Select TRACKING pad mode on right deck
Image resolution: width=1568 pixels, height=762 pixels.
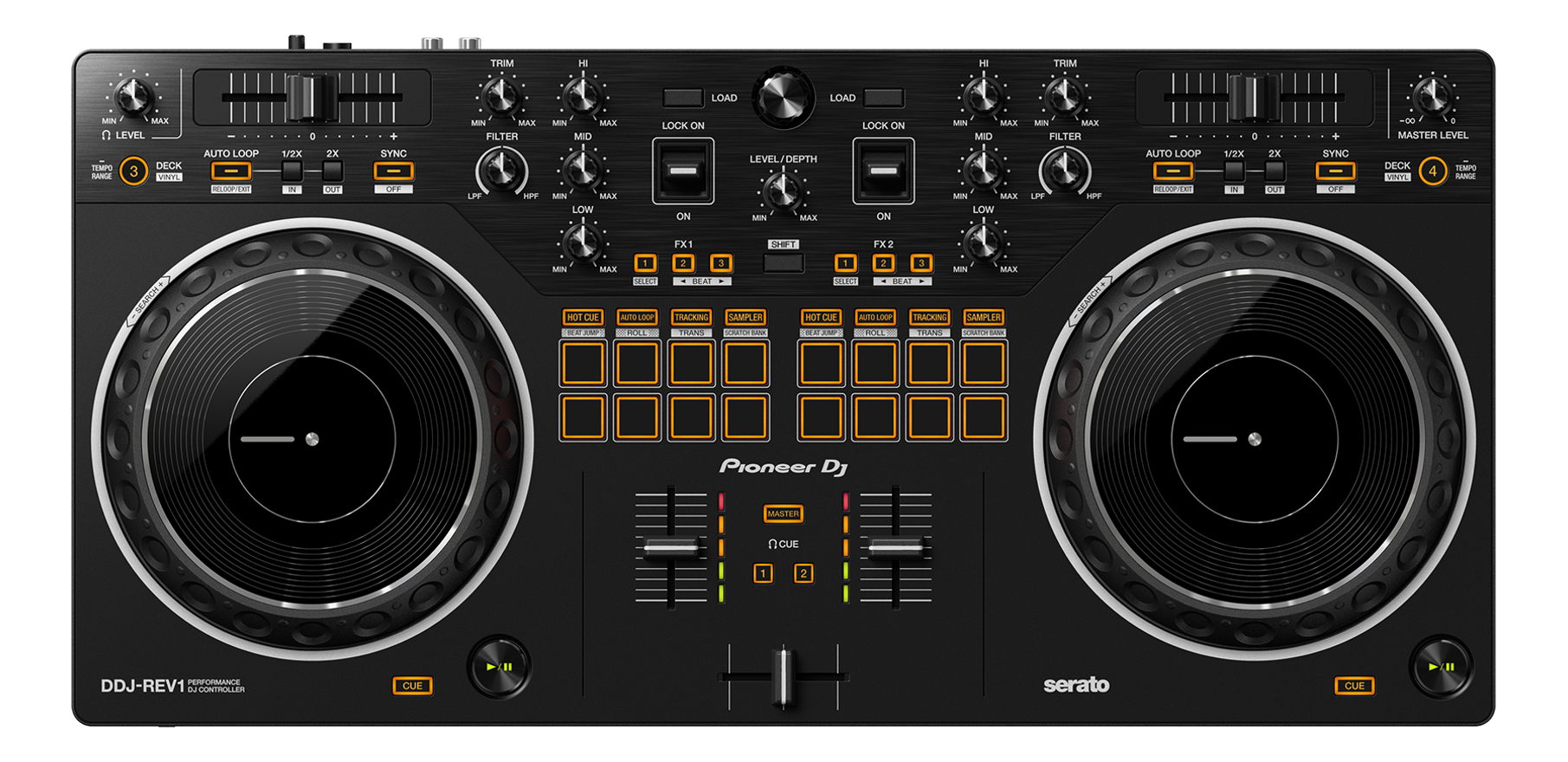[930, 318]
